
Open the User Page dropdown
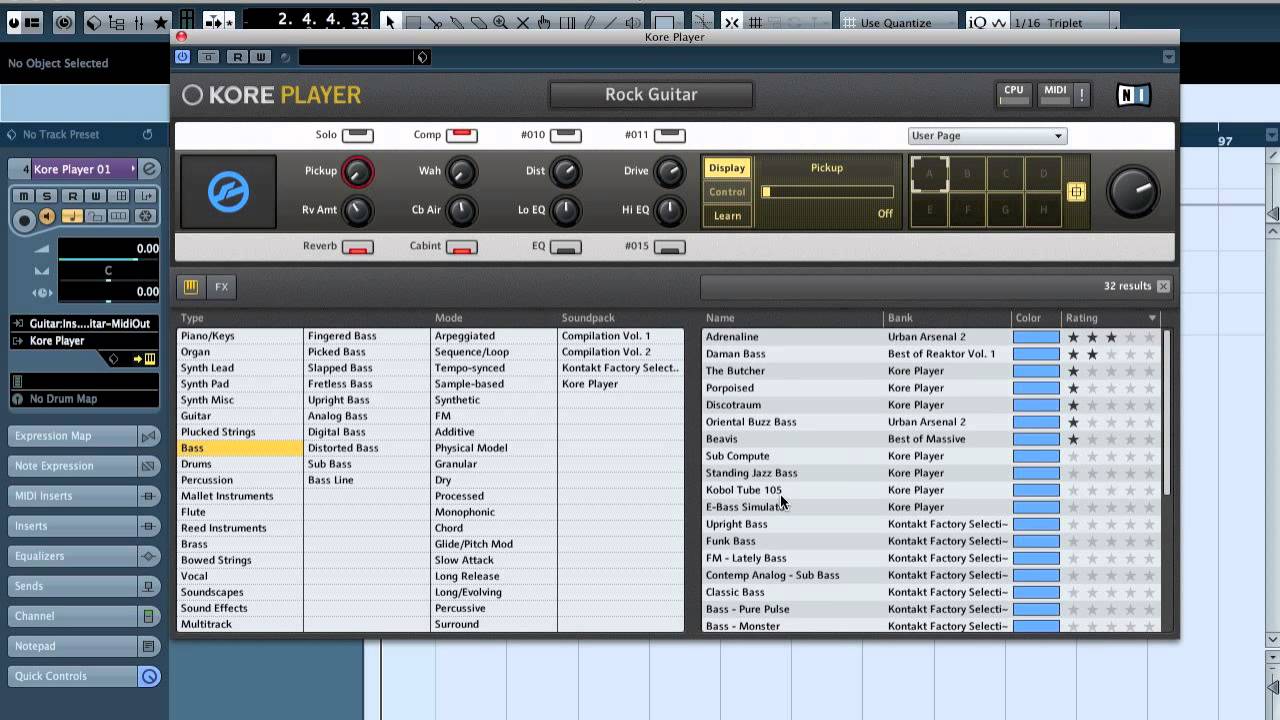[987, 136]
